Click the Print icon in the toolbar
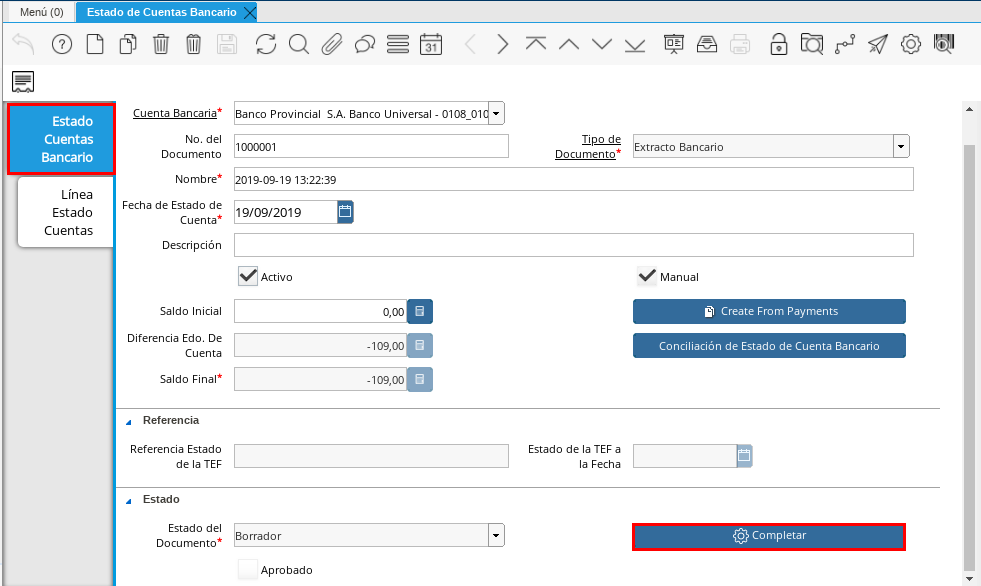Screen dimensions: 981x586 [x=740, y=44]
